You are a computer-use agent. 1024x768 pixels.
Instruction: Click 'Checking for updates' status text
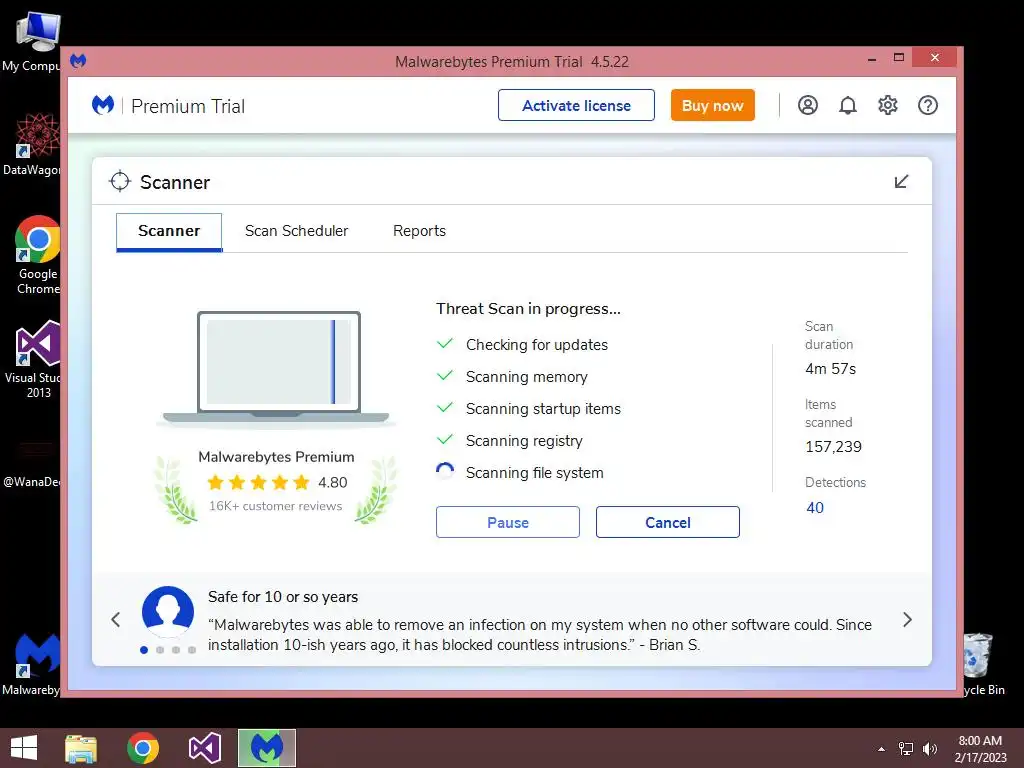coord(537,345)
